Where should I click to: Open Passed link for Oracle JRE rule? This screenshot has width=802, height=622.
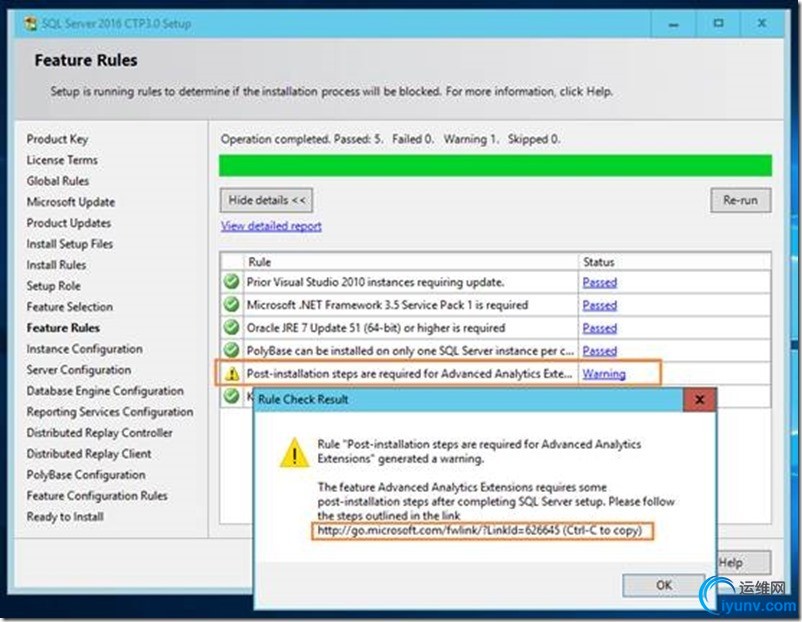599,328
